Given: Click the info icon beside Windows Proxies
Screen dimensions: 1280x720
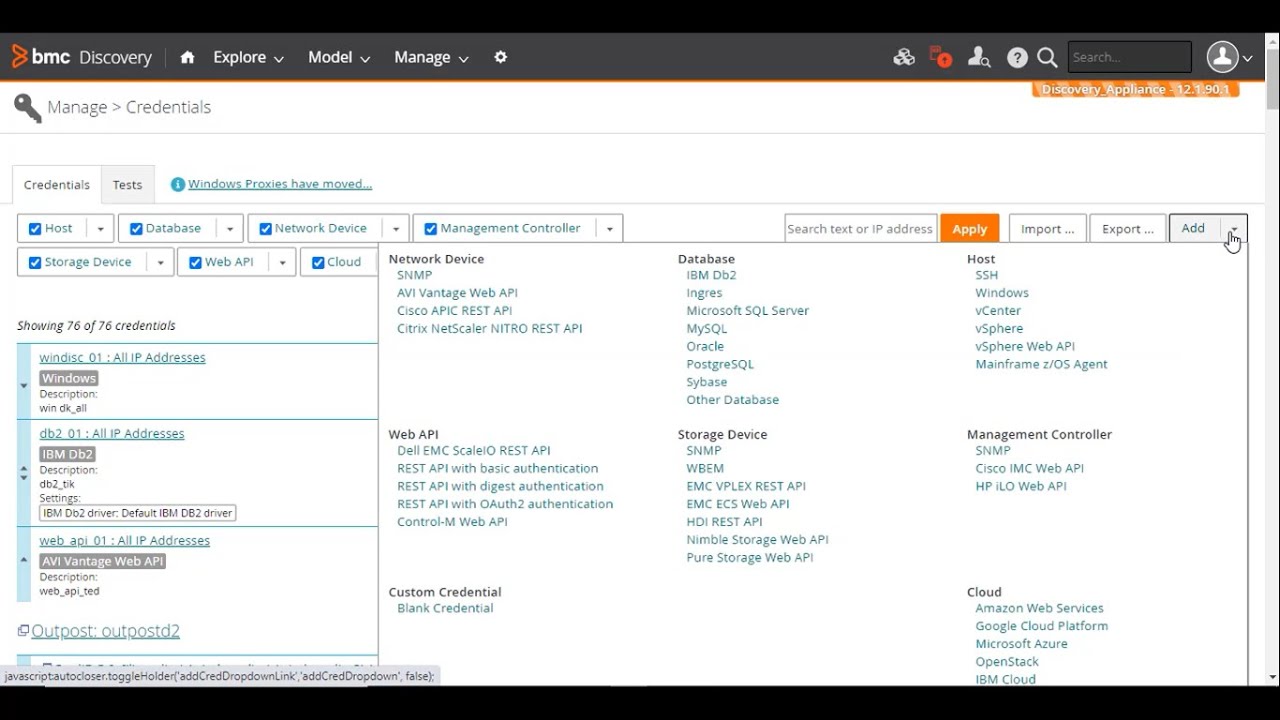Looking at the screenshot, I should pyautogui.click(x=178, y=184).
